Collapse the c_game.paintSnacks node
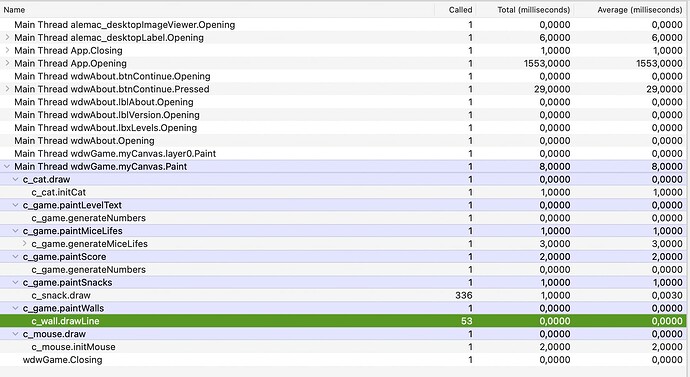690x377 pixels. pos(16,282)
